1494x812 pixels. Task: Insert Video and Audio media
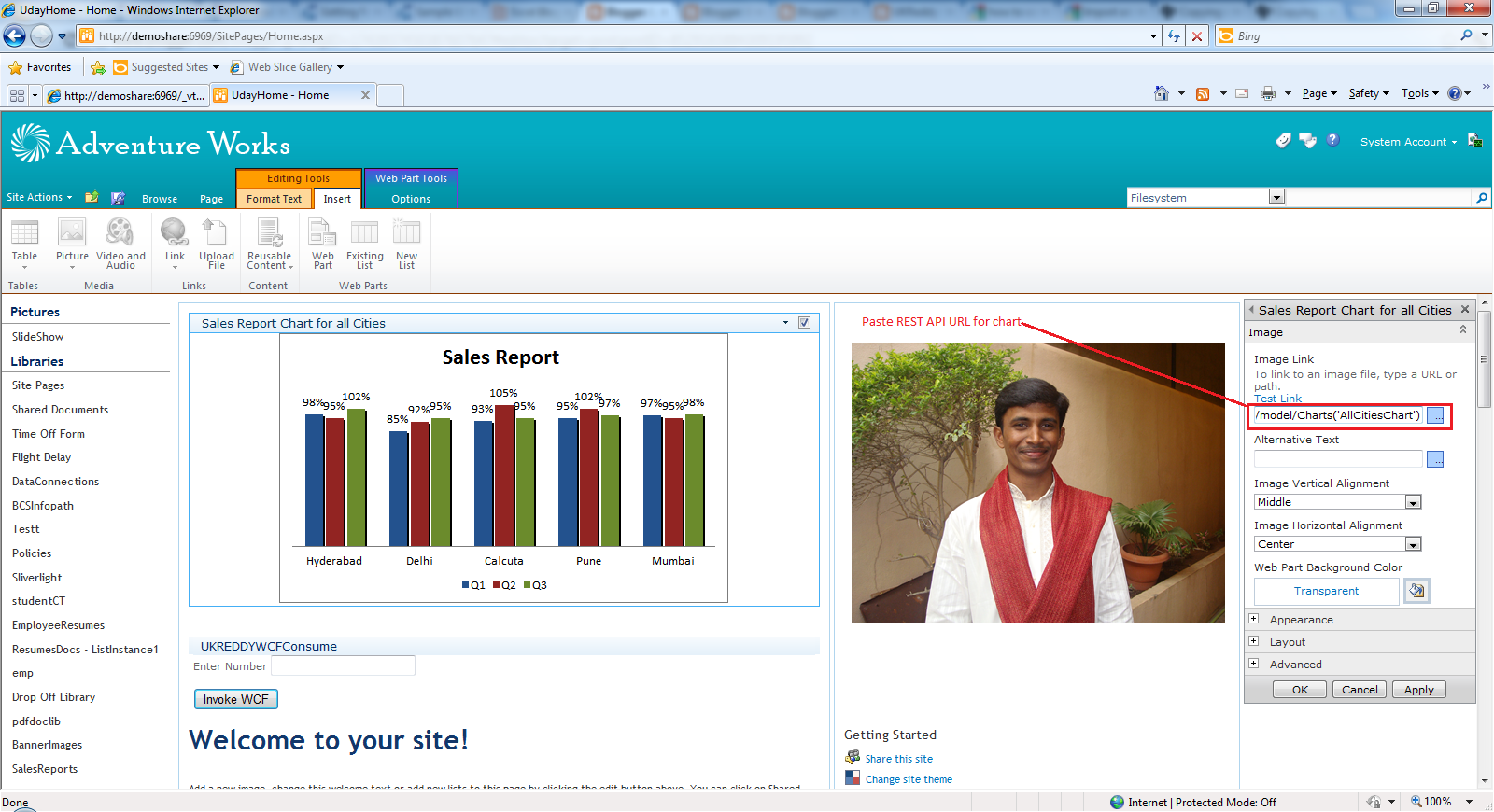[120, 244]
